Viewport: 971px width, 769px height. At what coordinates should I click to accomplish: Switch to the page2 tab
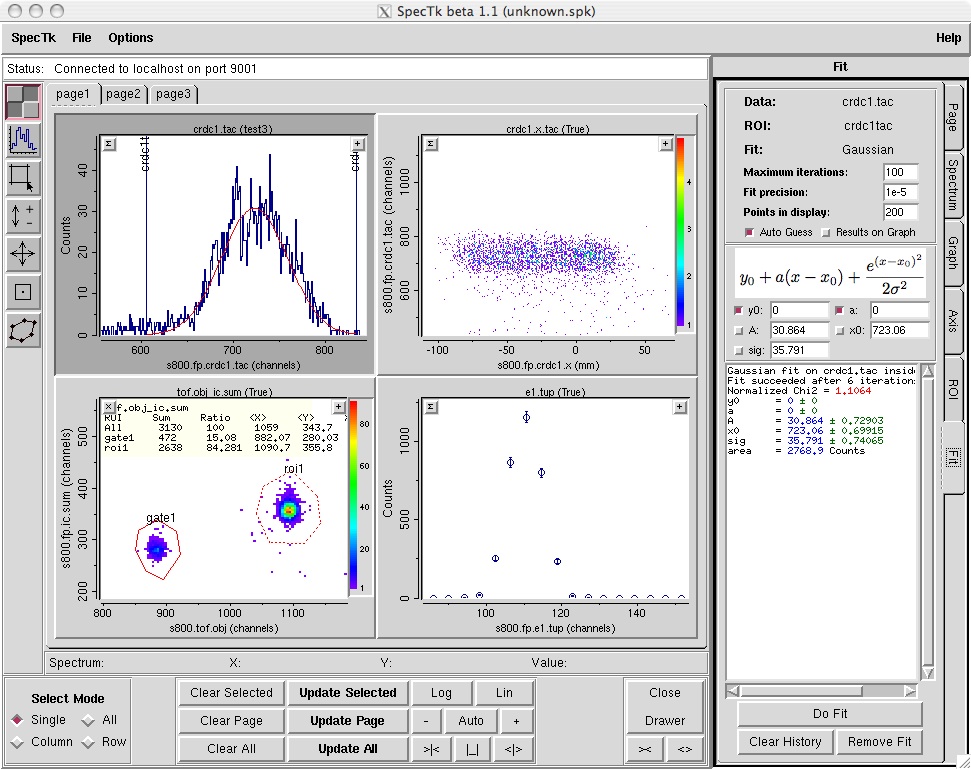pyautogui.click(x=124, y=94)
